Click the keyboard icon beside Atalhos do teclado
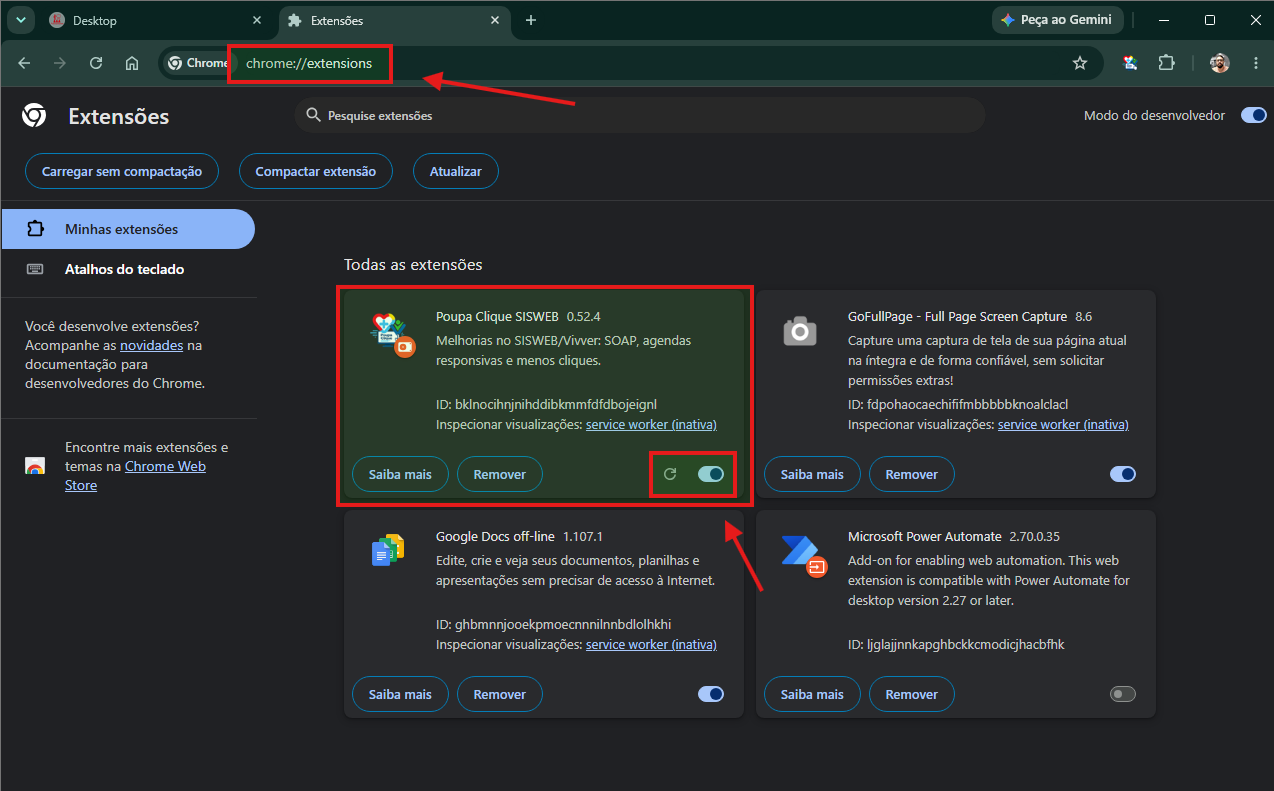The height and width of the screenshot is (791, 1274). tap(35, 269)
